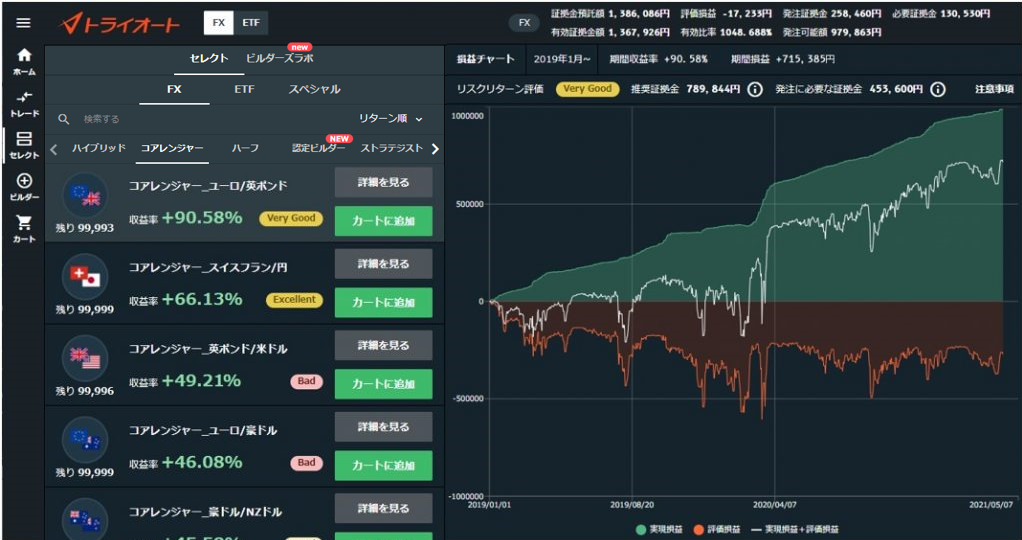Select the セレクト tab
Image resolution: width=1022 pixels, height=540 pixels.
pyautogui.click(x=209, y=59)
